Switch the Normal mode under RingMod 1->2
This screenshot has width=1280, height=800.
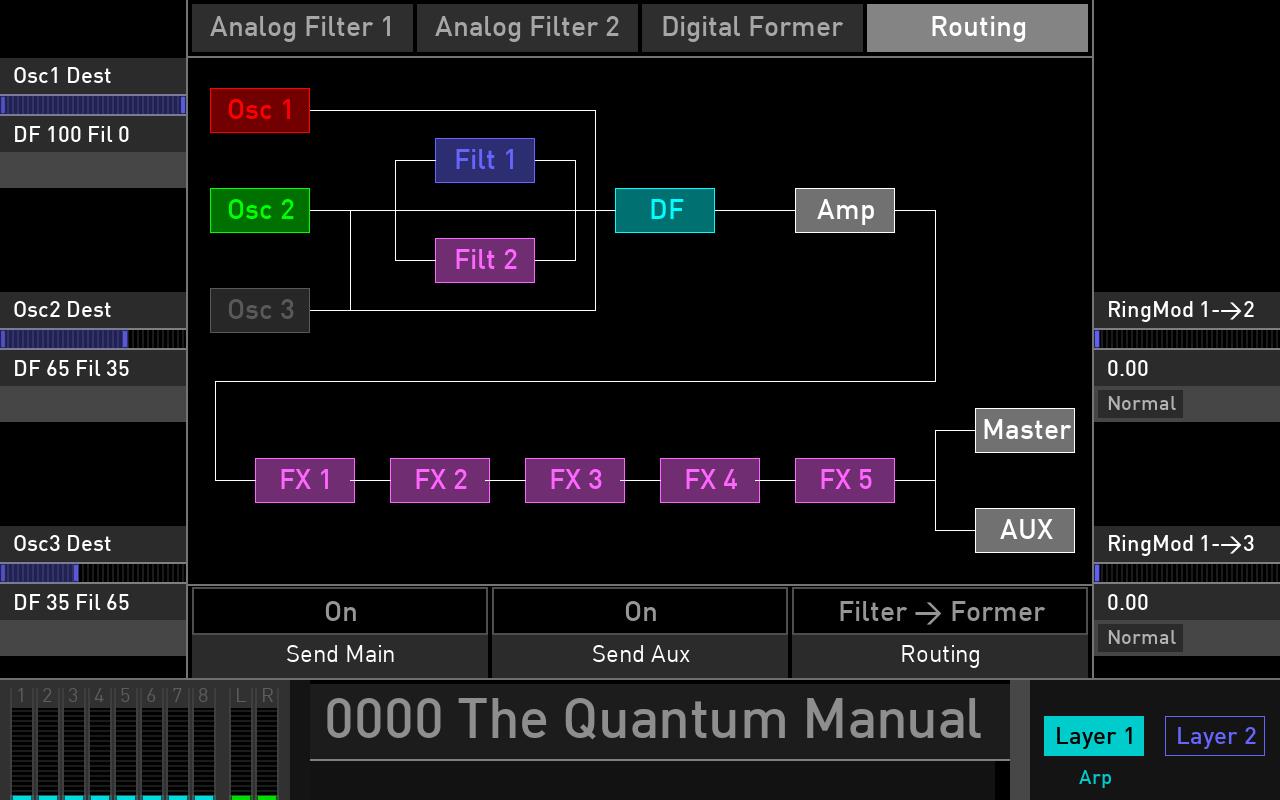click(1140, 403)
